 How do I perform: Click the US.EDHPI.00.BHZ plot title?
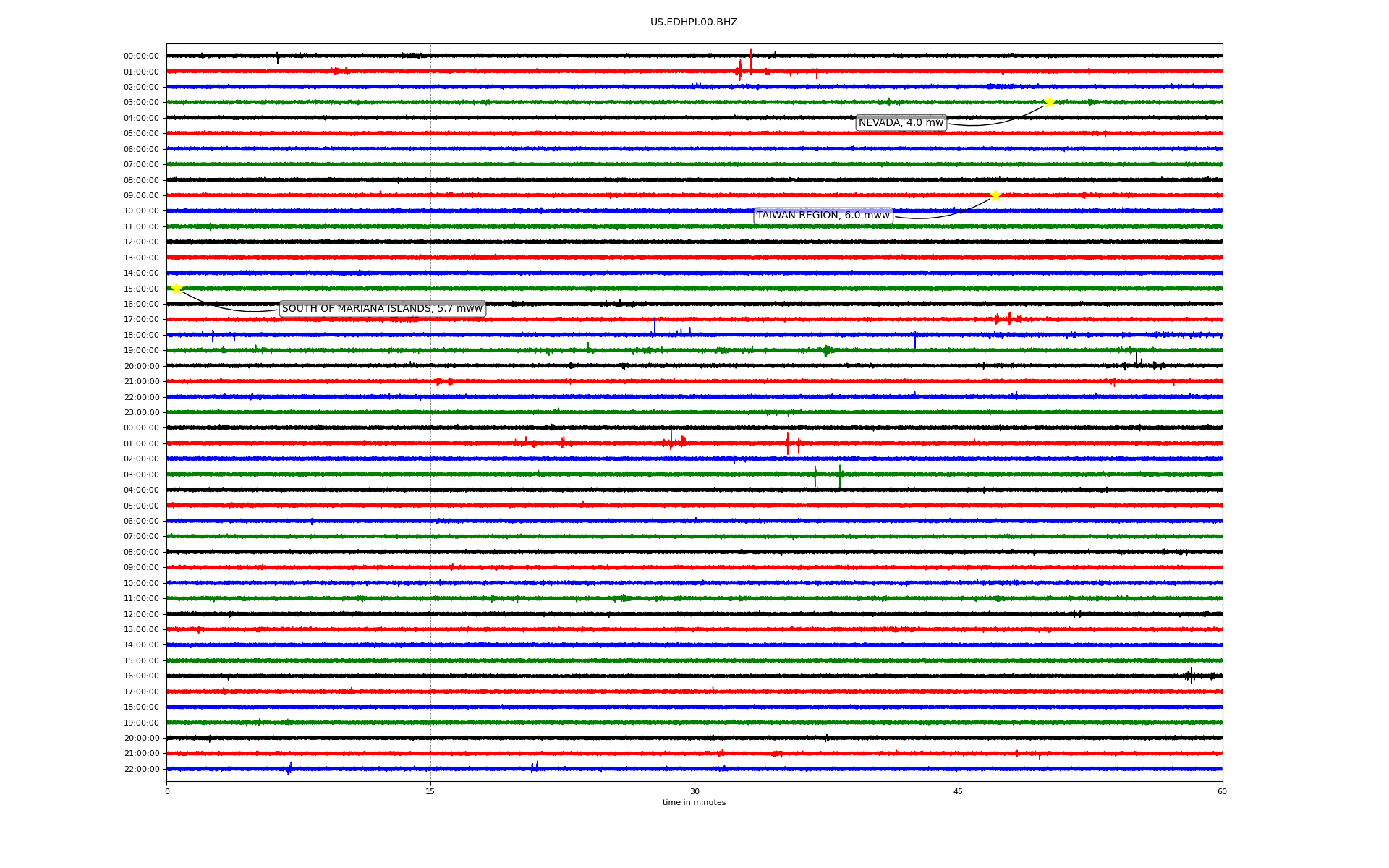(x=693, y=22)
